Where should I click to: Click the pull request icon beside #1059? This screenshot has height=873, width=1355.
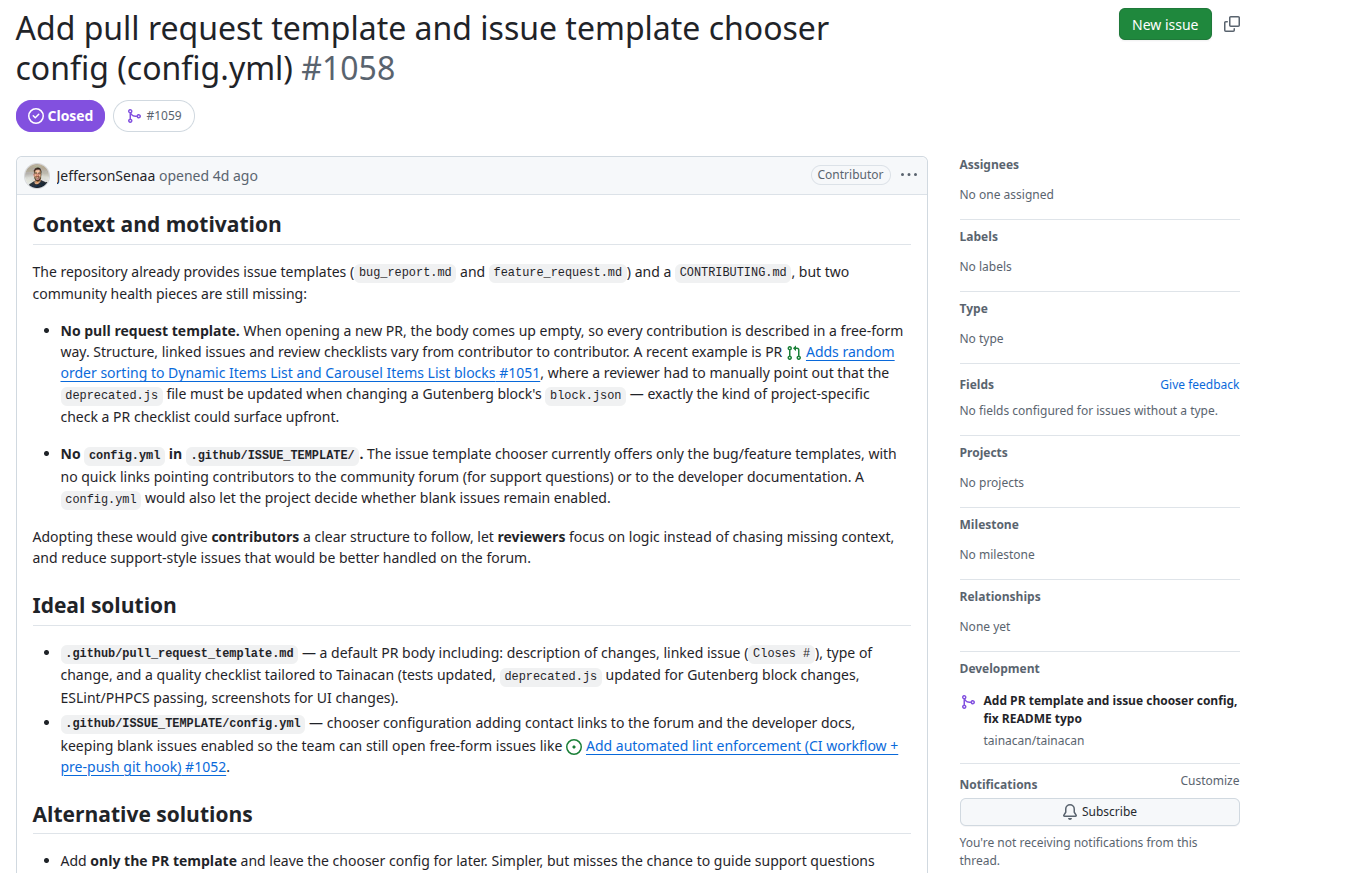tap(133, 116)
